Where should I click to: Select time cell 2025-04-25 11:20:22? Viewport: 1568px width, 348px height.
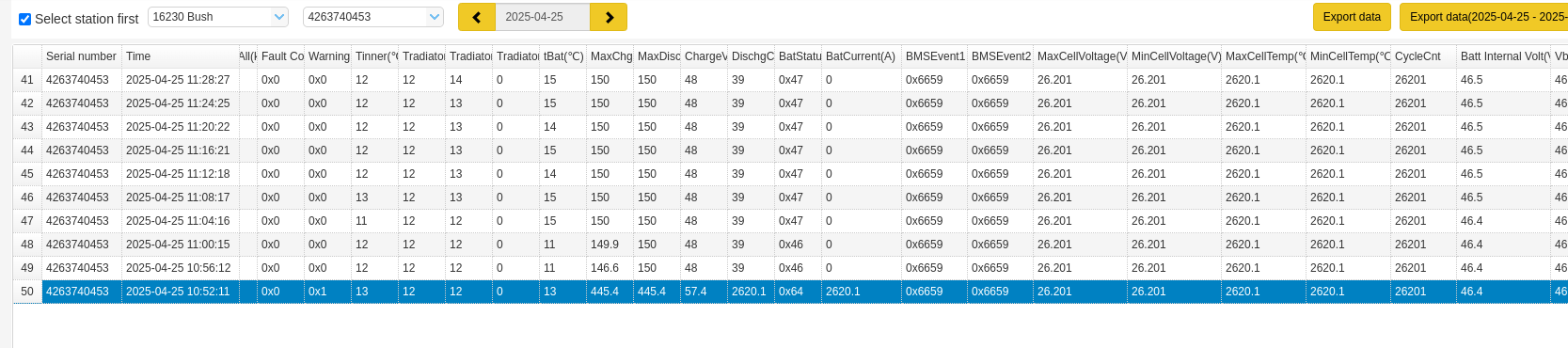coord(181,127)
